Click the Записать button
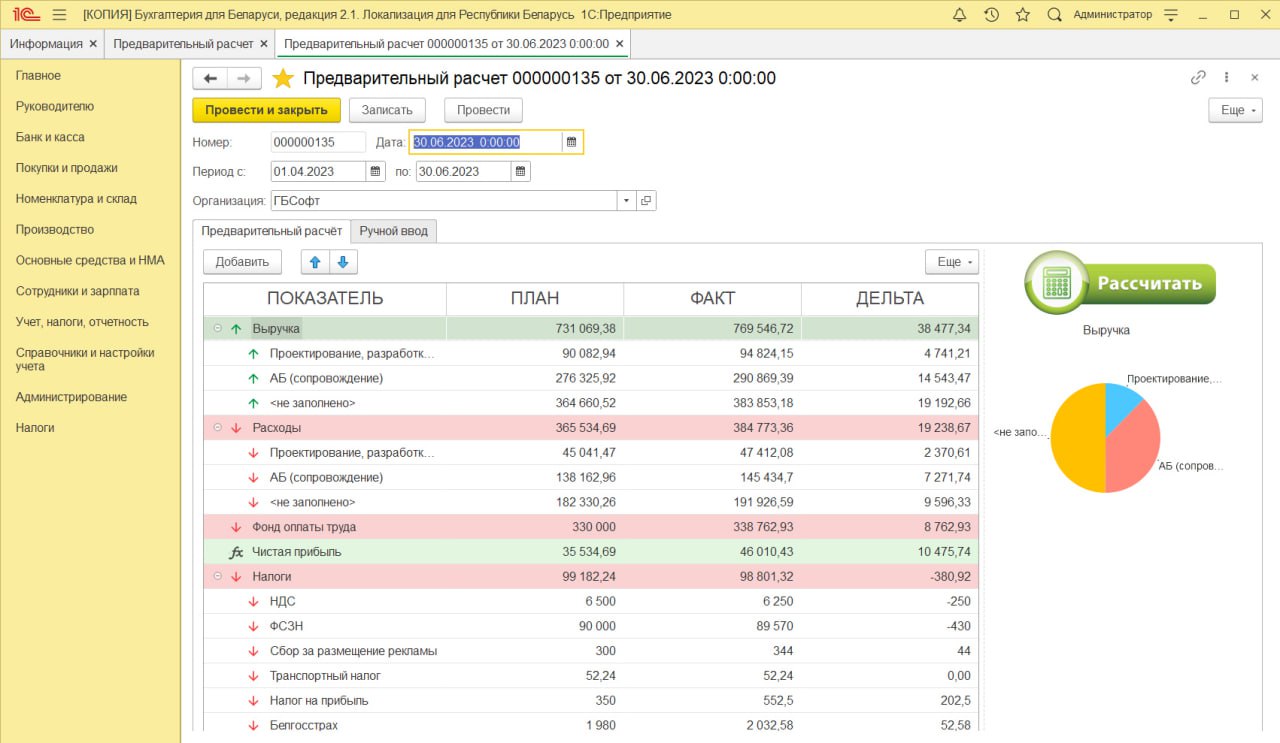This screenshot has height=743, width=1280. point(387,110)
